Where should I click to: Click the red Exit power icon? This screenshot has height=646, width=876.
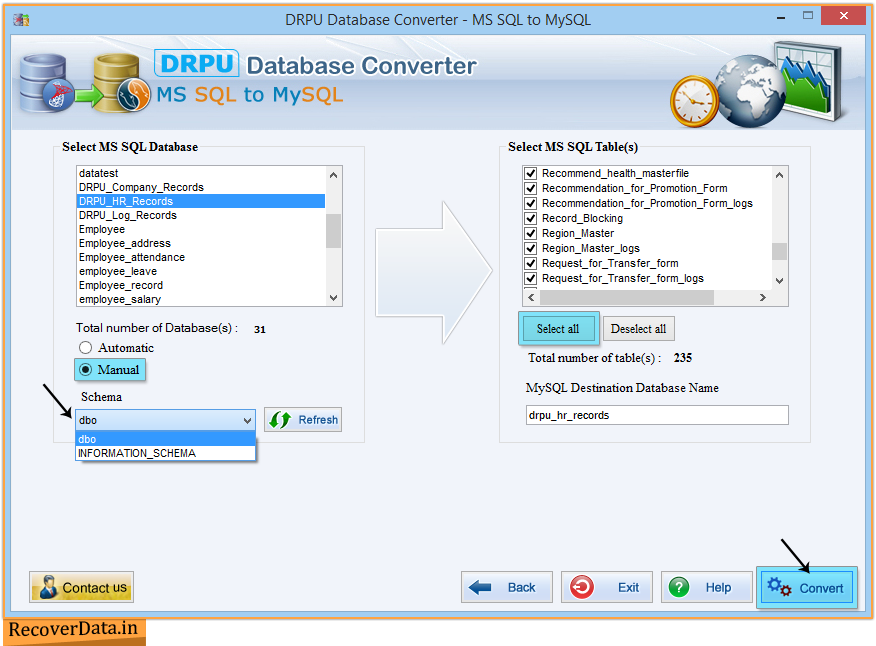tap(582, 587)
